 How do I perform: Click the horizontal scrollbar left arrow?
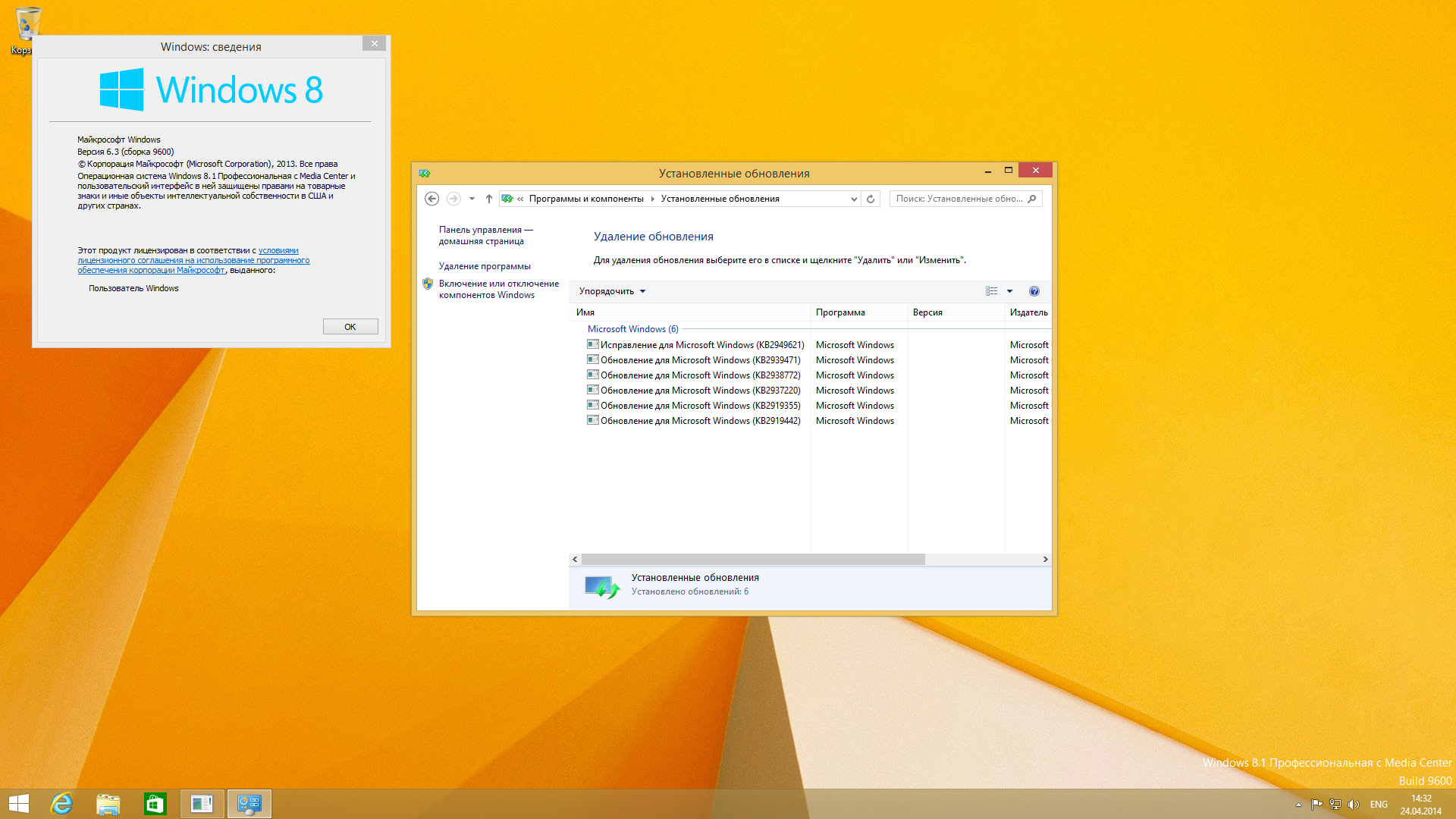point(575,560)
